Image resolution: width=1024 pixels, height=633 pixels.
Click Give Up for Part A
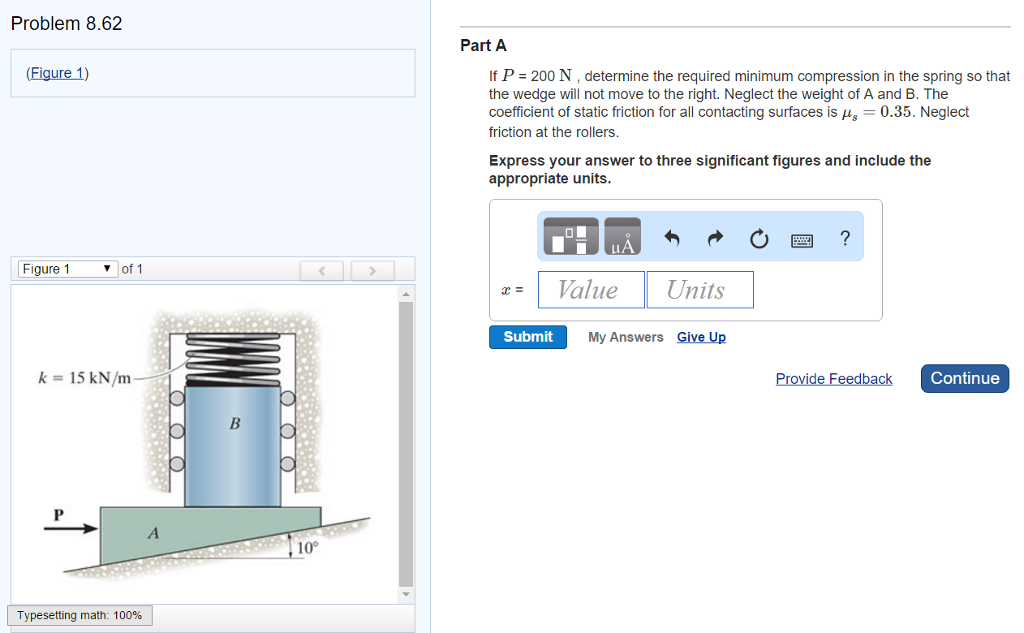click(x=701, y=337)
